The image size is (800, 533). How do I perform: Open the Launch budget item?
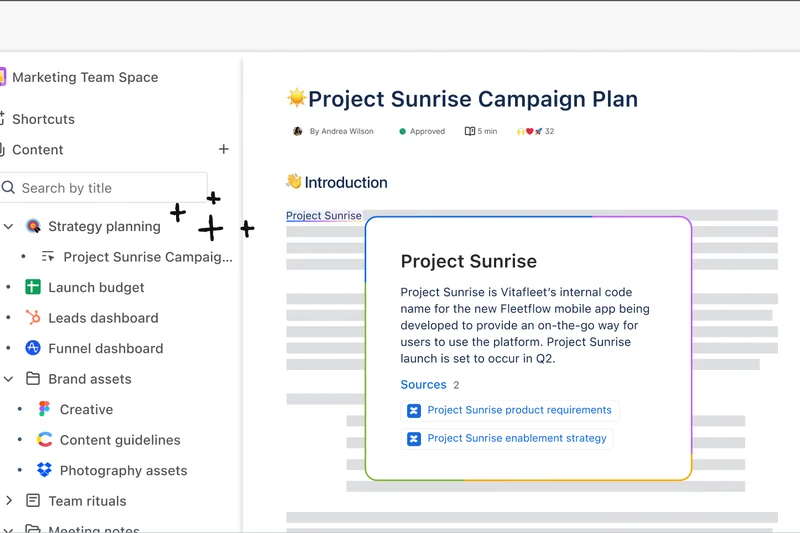point(96,287)
